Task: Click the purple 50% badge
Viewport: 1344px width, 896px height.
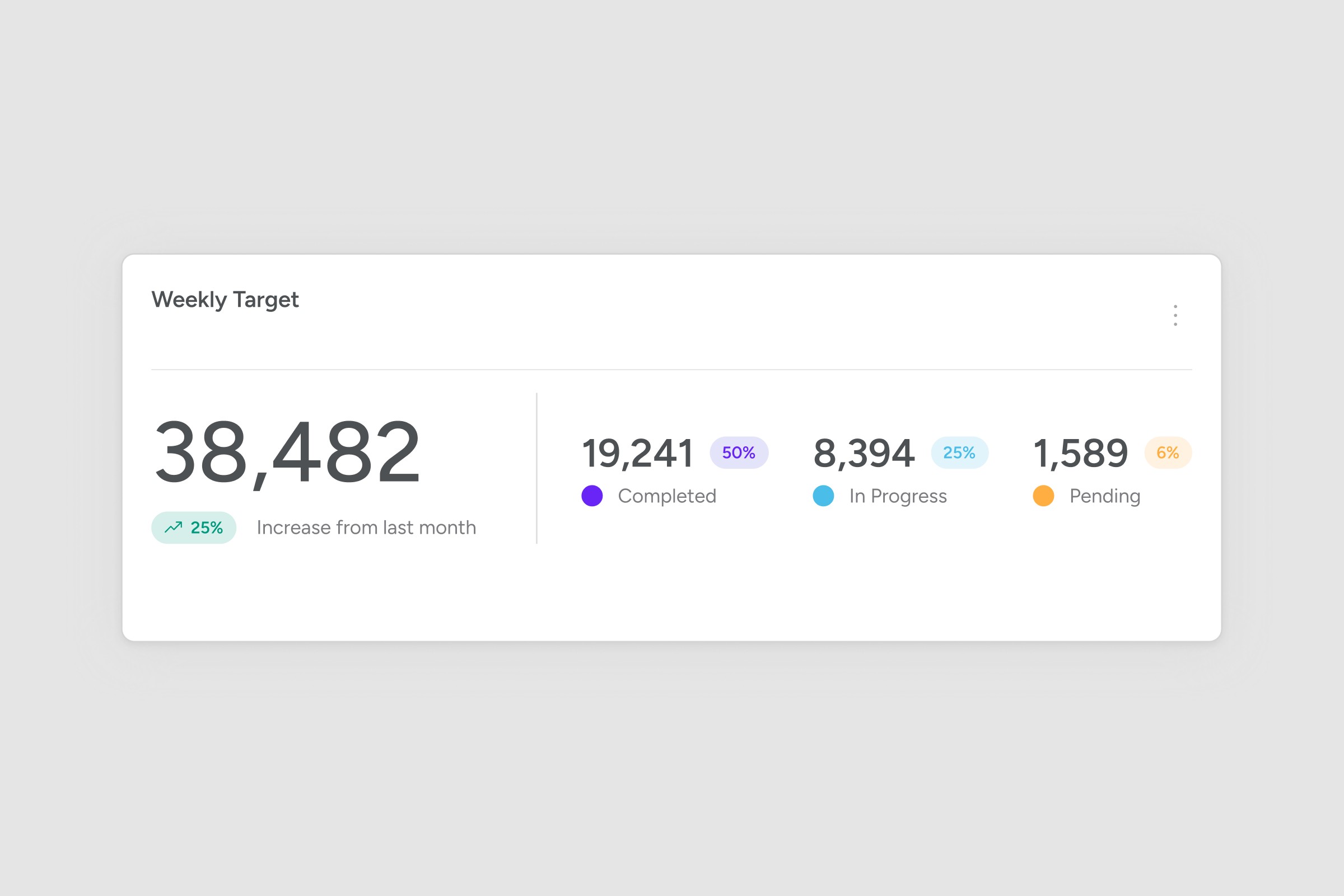Action: tap(738, 452)
